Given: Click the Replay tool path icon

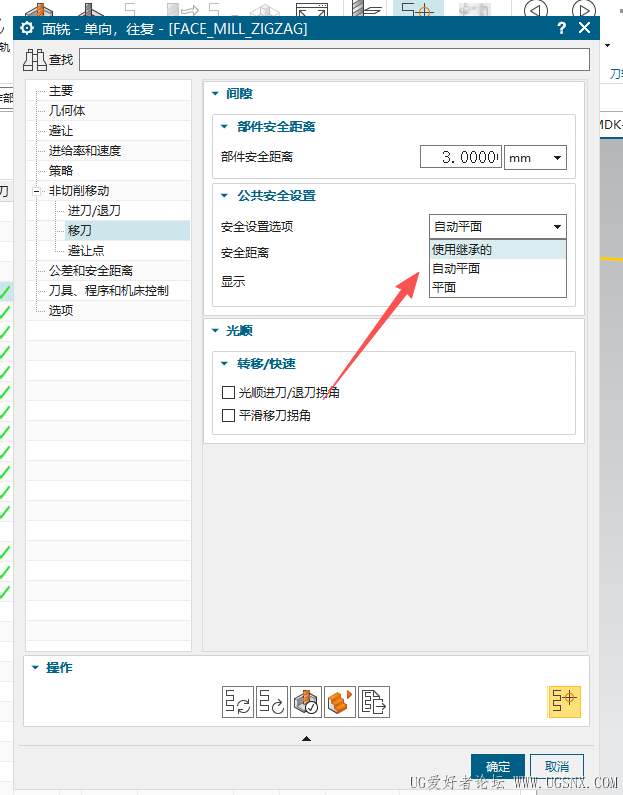Looking at the screenshot, I should [x=272, y=702].
